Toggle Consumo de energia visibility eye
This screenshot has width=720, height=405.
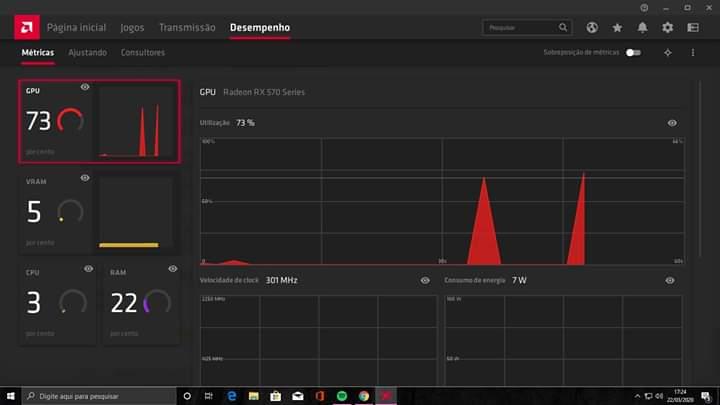point(670,281)
